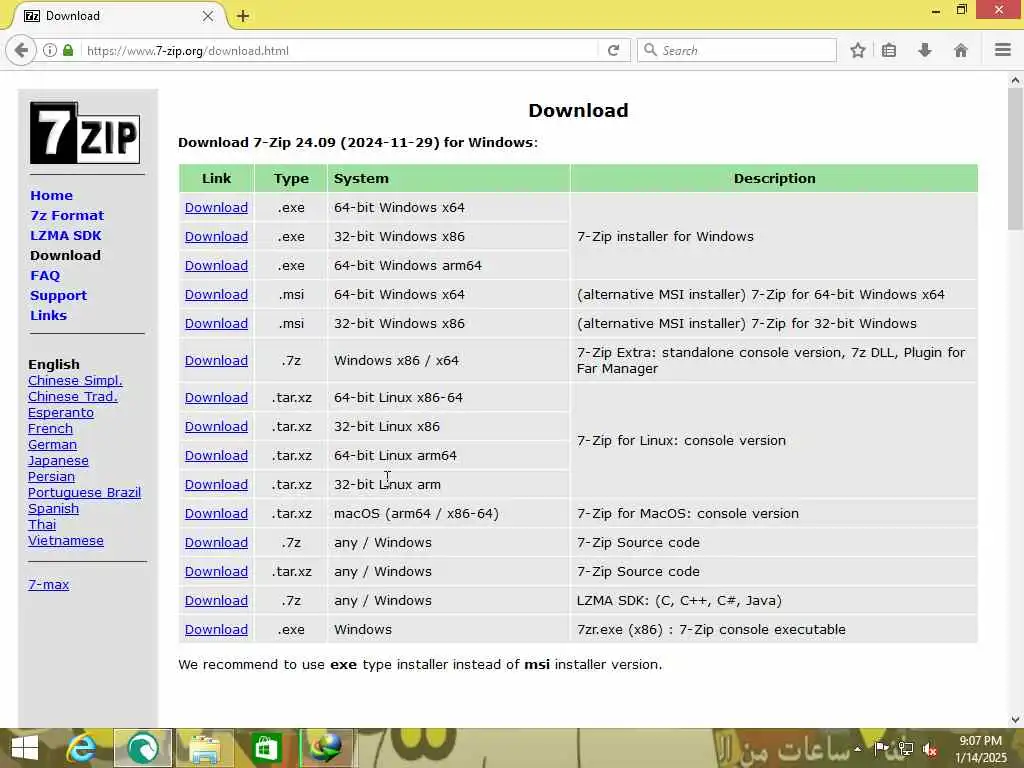Click the 7-Zip logo image
1024x768 pixels.
85,133
